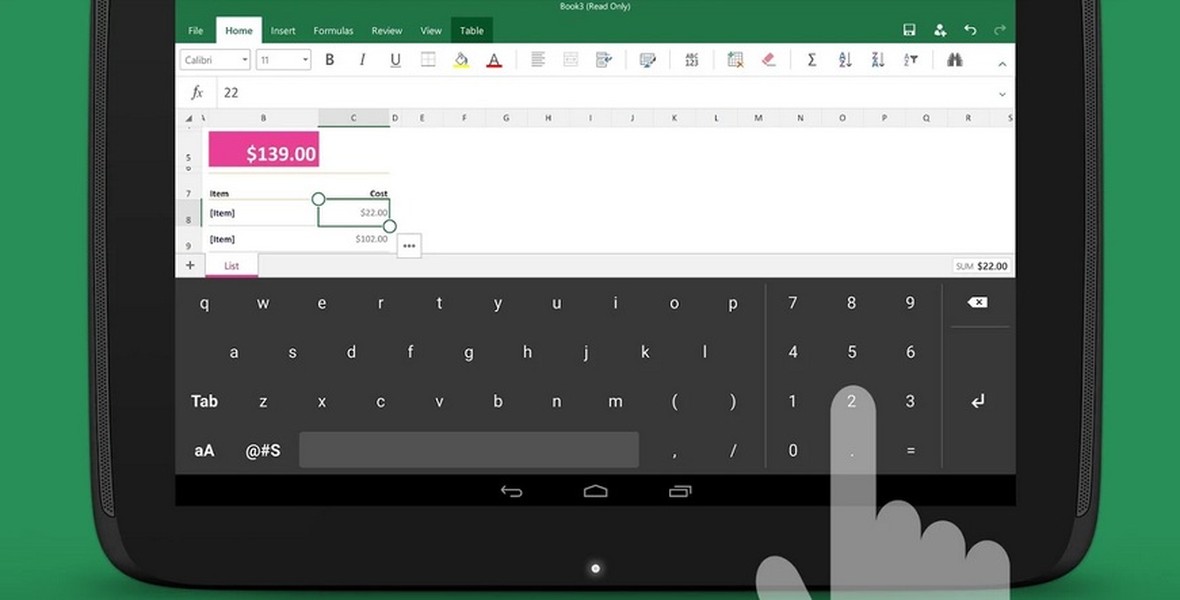Undo the last action
Screen dimensions: 1180x600
coord(970,30)
